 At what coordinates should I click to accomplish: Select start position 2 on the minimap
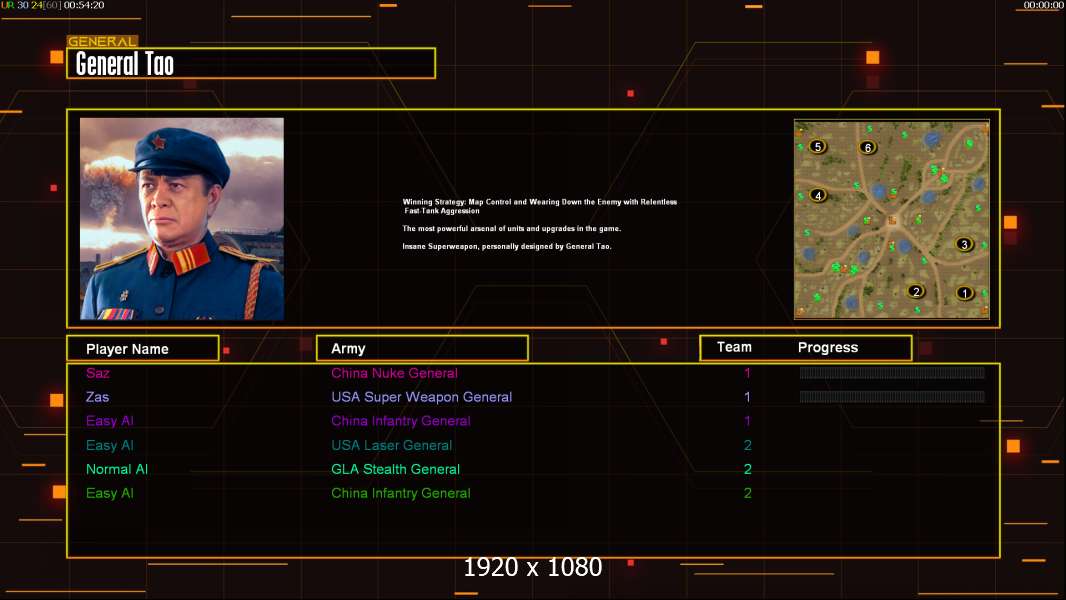click(916, 292)
